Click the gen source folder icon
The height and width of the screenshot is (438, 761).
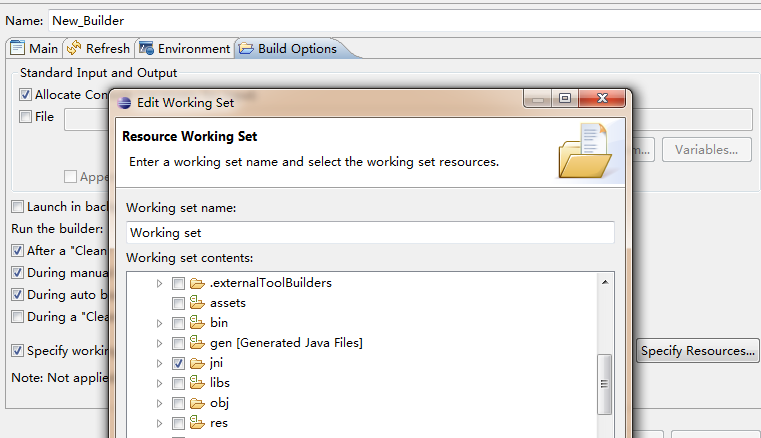(x=197, y=343)
